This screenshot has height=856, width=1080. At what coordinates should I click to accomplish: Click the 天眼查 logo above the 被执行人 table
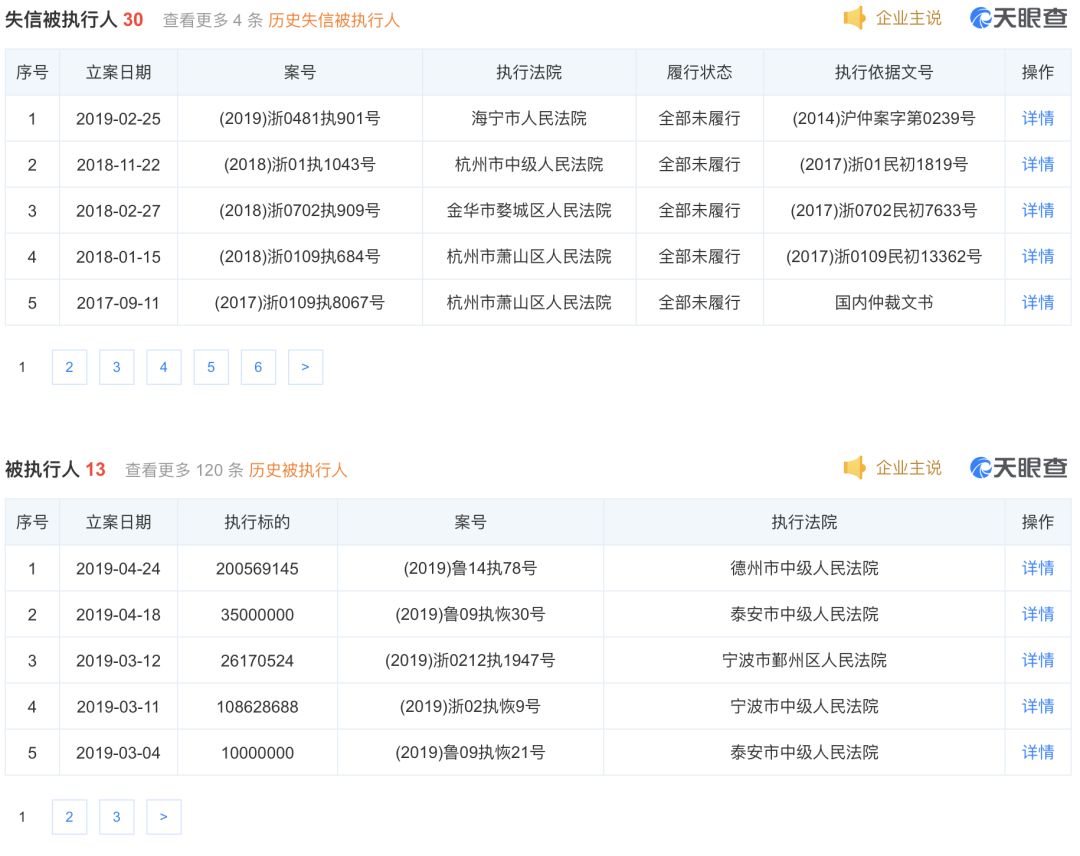tap(1018, 468)
